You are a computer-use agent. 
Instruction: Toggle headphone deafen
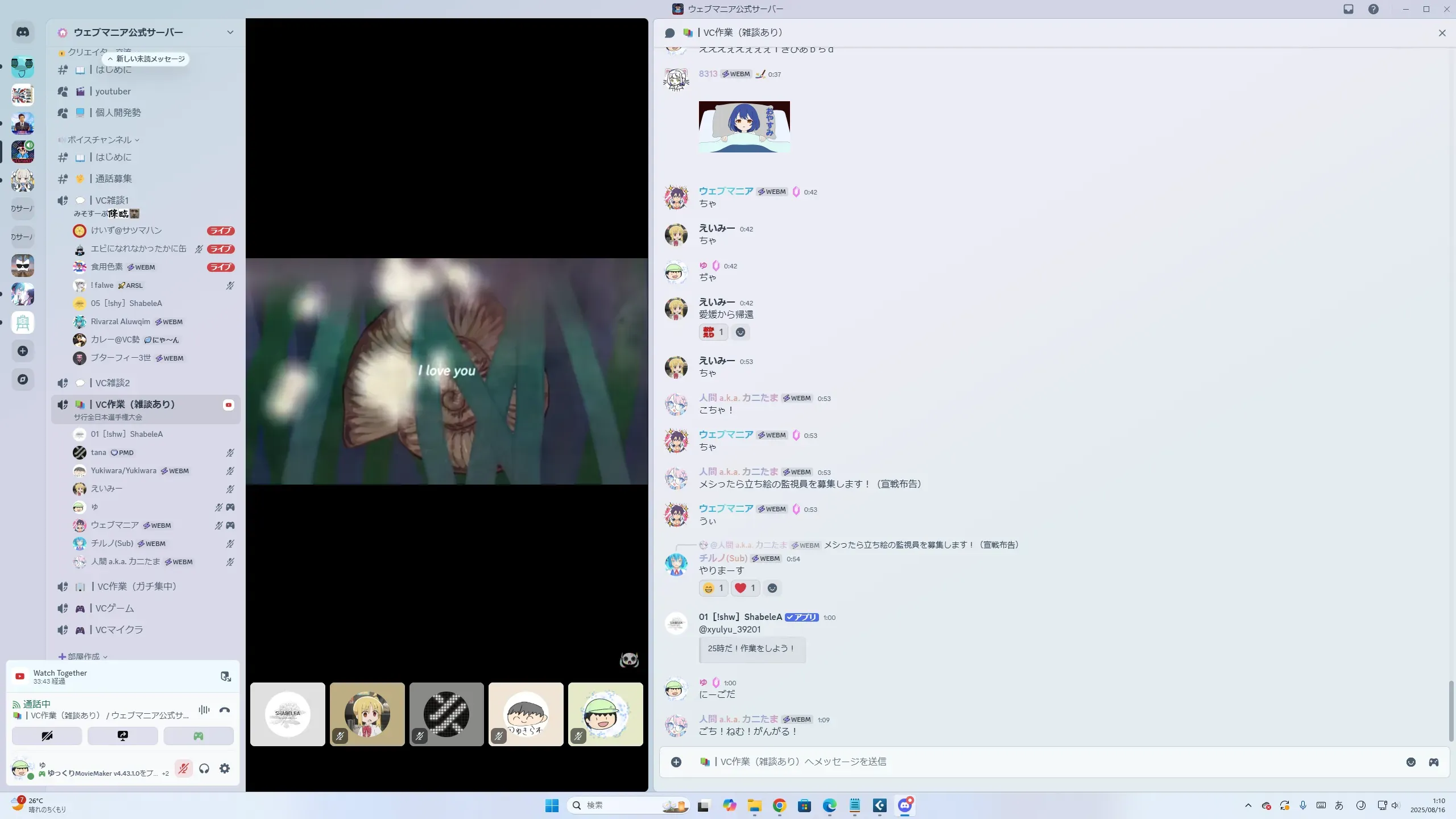click(204, 768)
